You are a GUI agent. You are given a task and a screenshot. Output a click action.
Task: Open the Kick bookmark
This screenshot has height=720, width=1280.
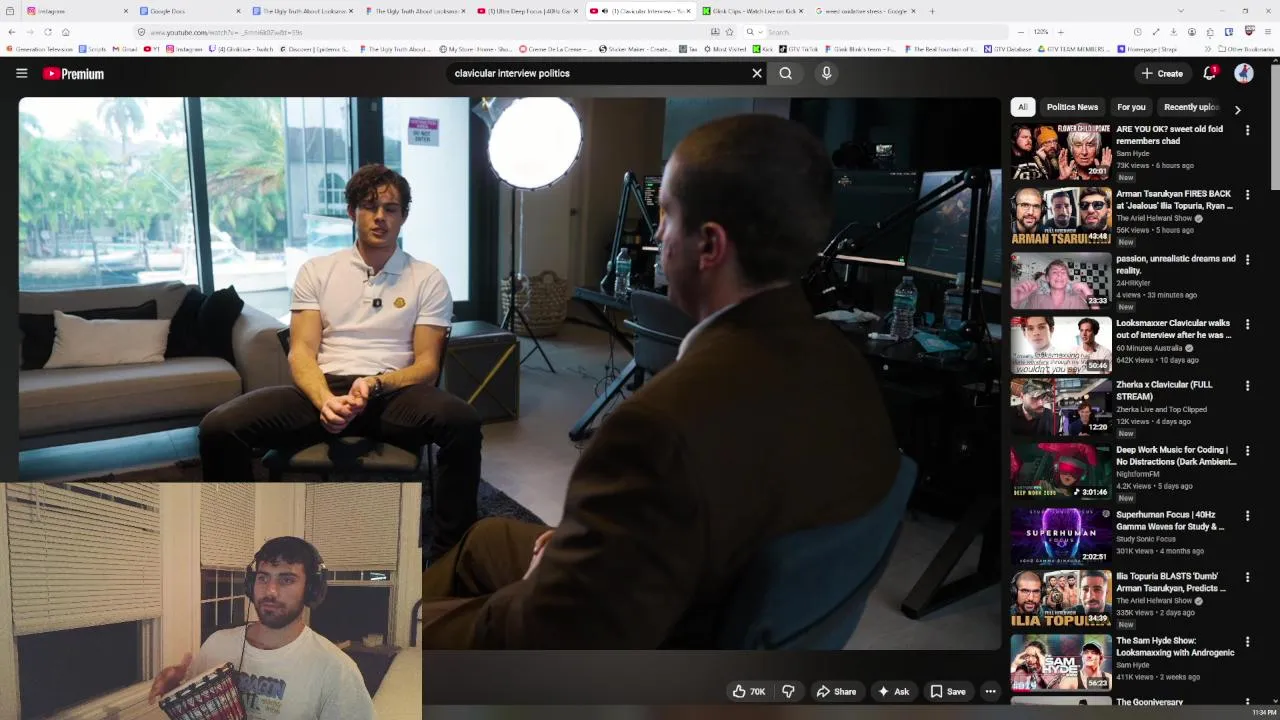tap(762, 49)
